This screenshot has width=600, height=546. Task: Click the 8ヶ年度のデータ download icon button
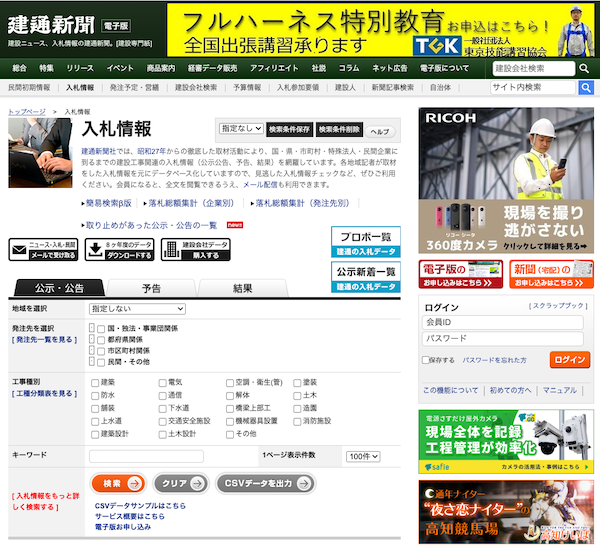coord(119,249)
